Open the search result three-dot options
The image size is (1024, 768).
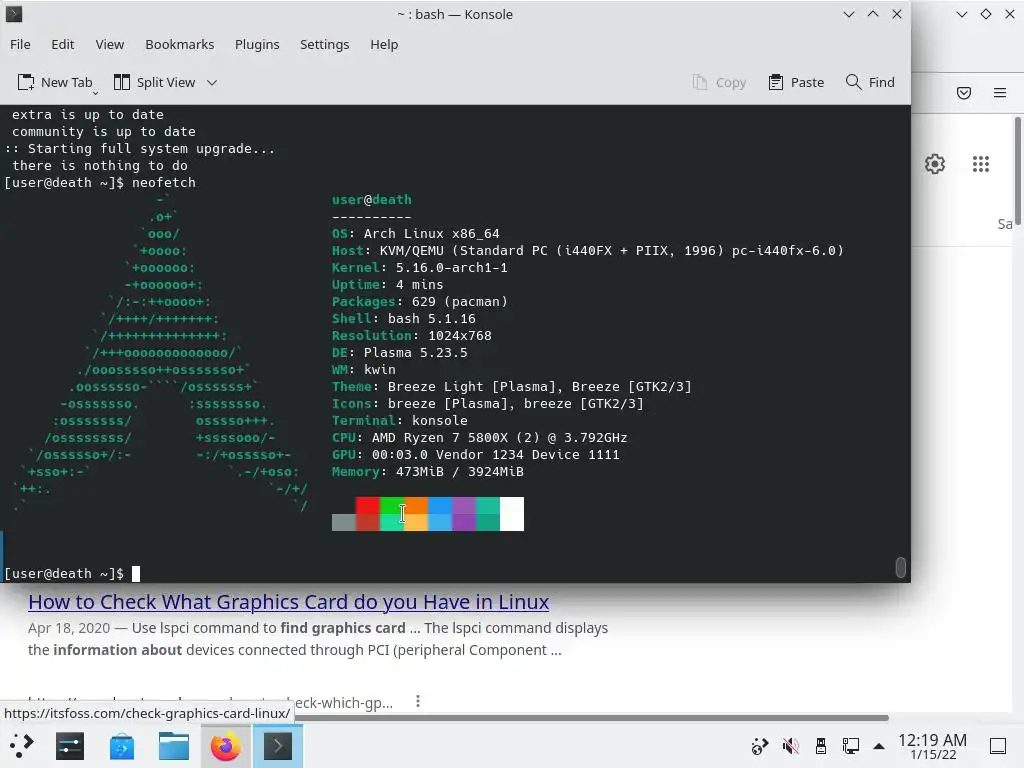tap(418, 701)
